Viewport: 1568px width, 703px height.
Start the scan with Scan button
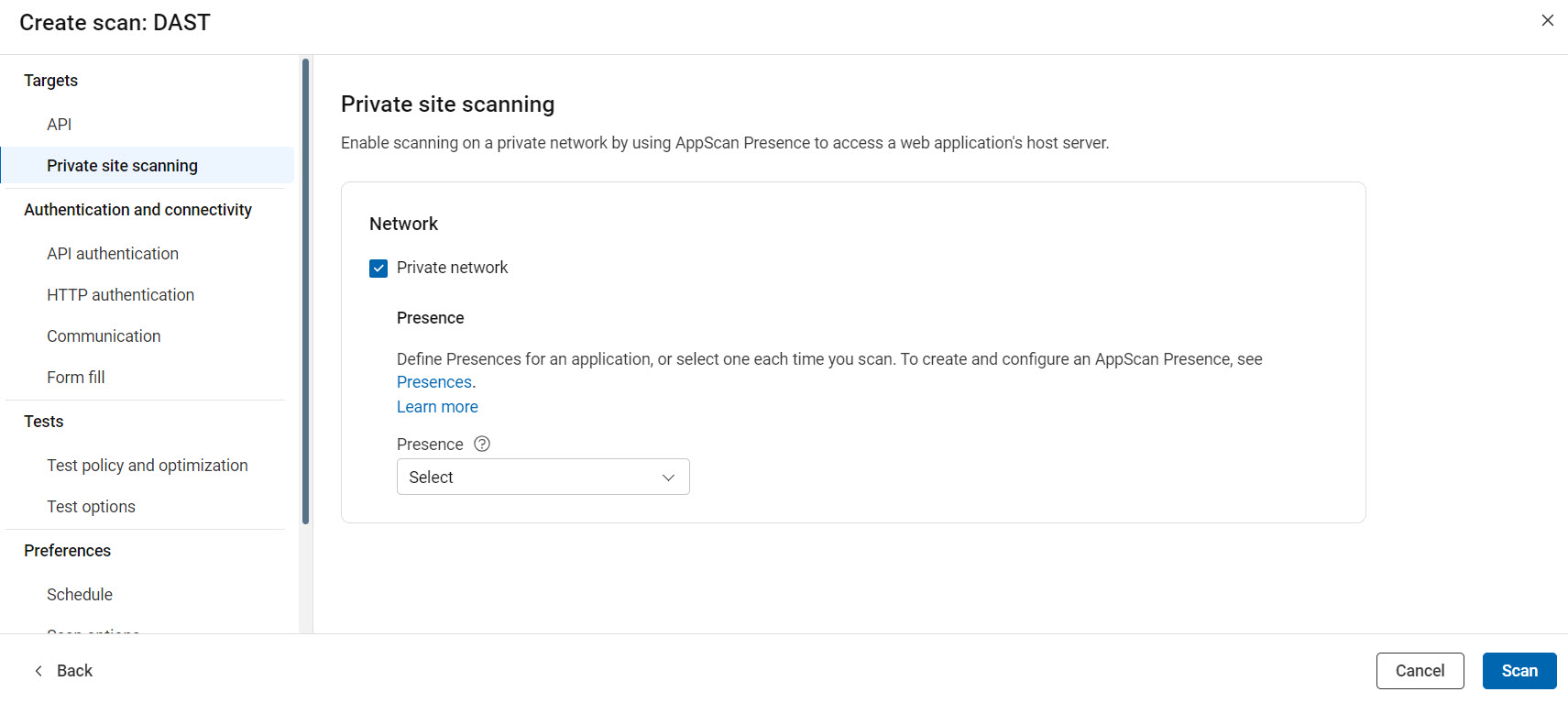click(1519, 671)
